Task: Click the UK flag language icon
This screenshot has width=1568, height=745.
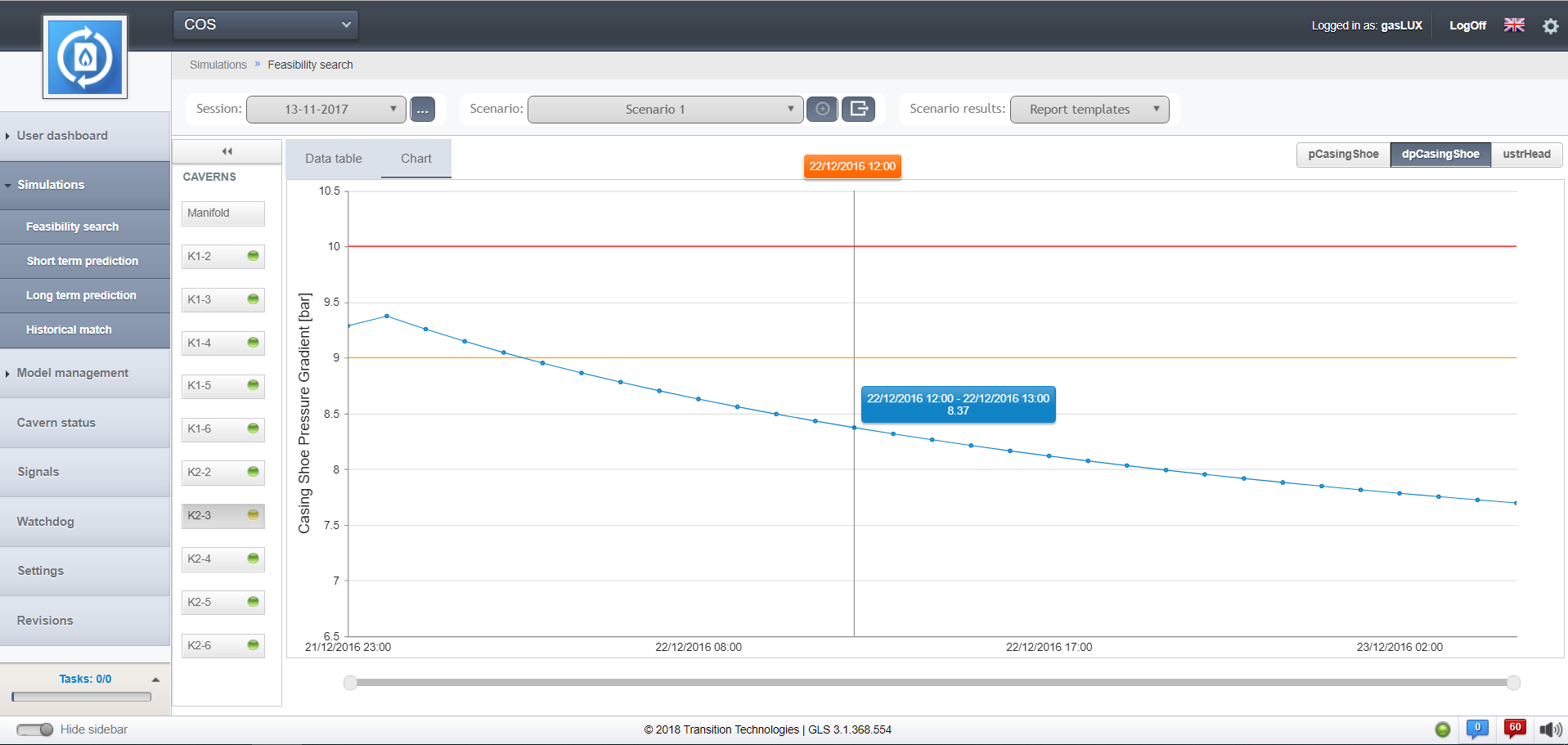Action: [x=1514, y=25]
